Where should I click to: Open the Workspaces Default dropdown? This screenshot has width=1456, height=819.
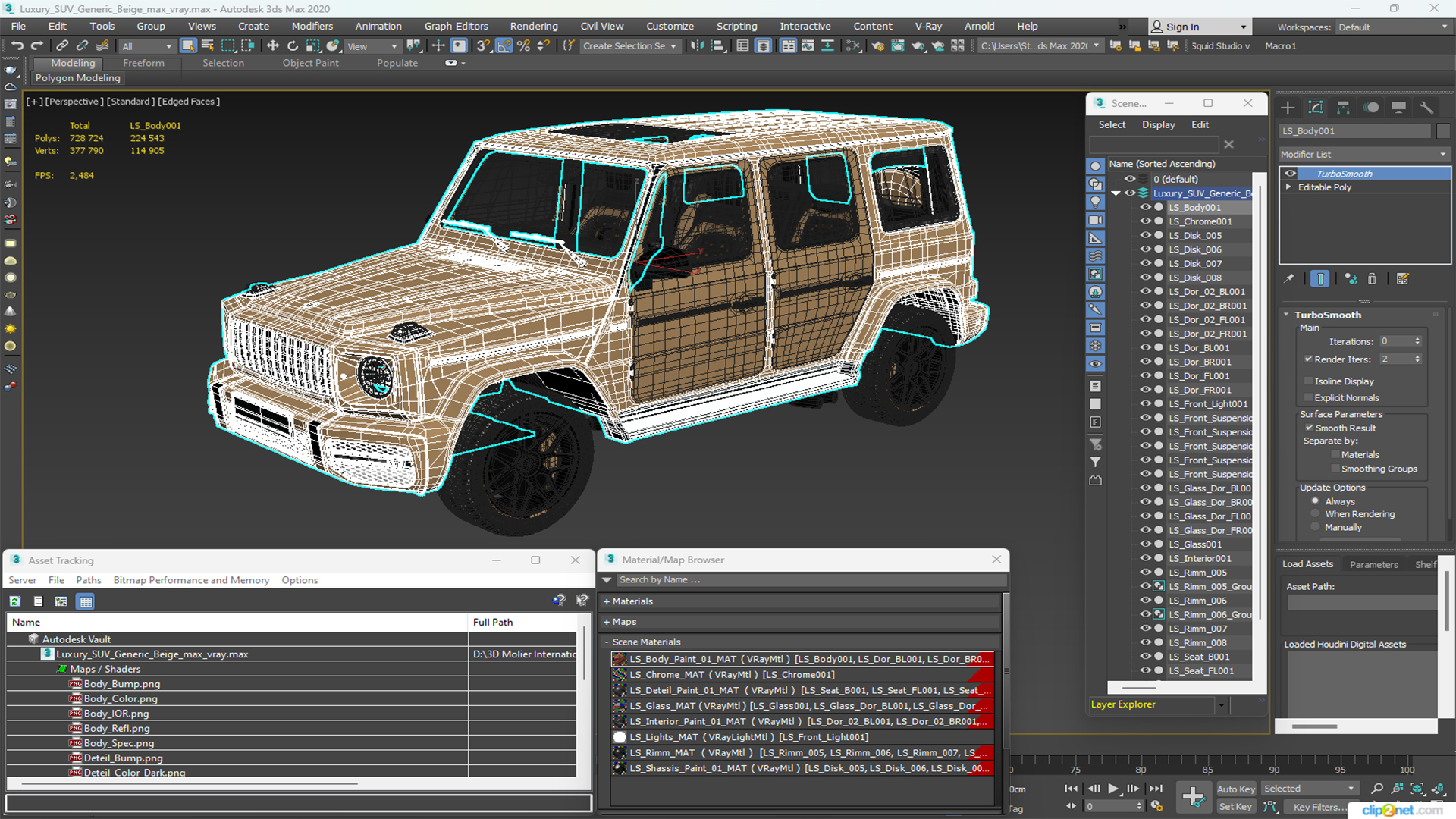[1392, 27]
